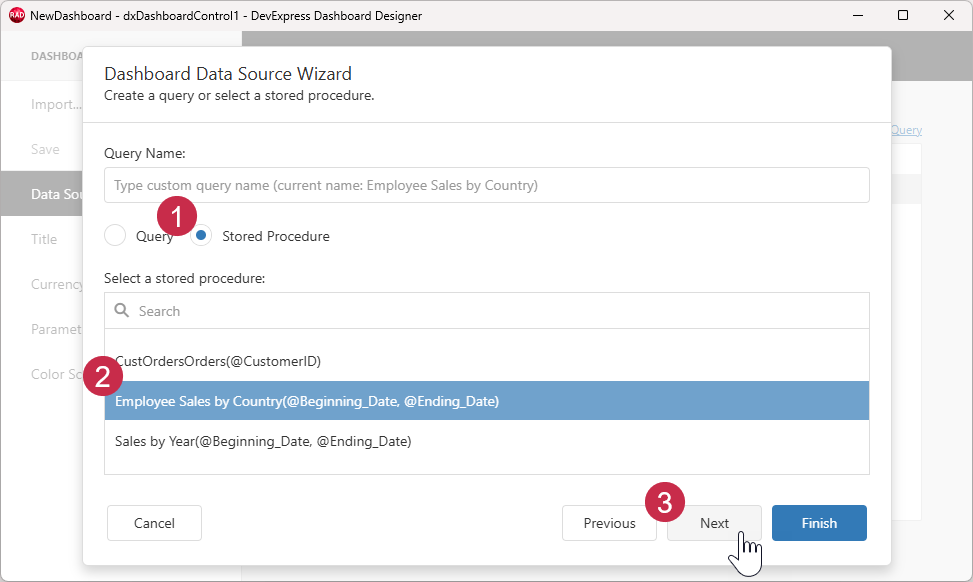Open the Import menu item behind the wizard
Screen dimensions: 973x582
tap(56, 104)
